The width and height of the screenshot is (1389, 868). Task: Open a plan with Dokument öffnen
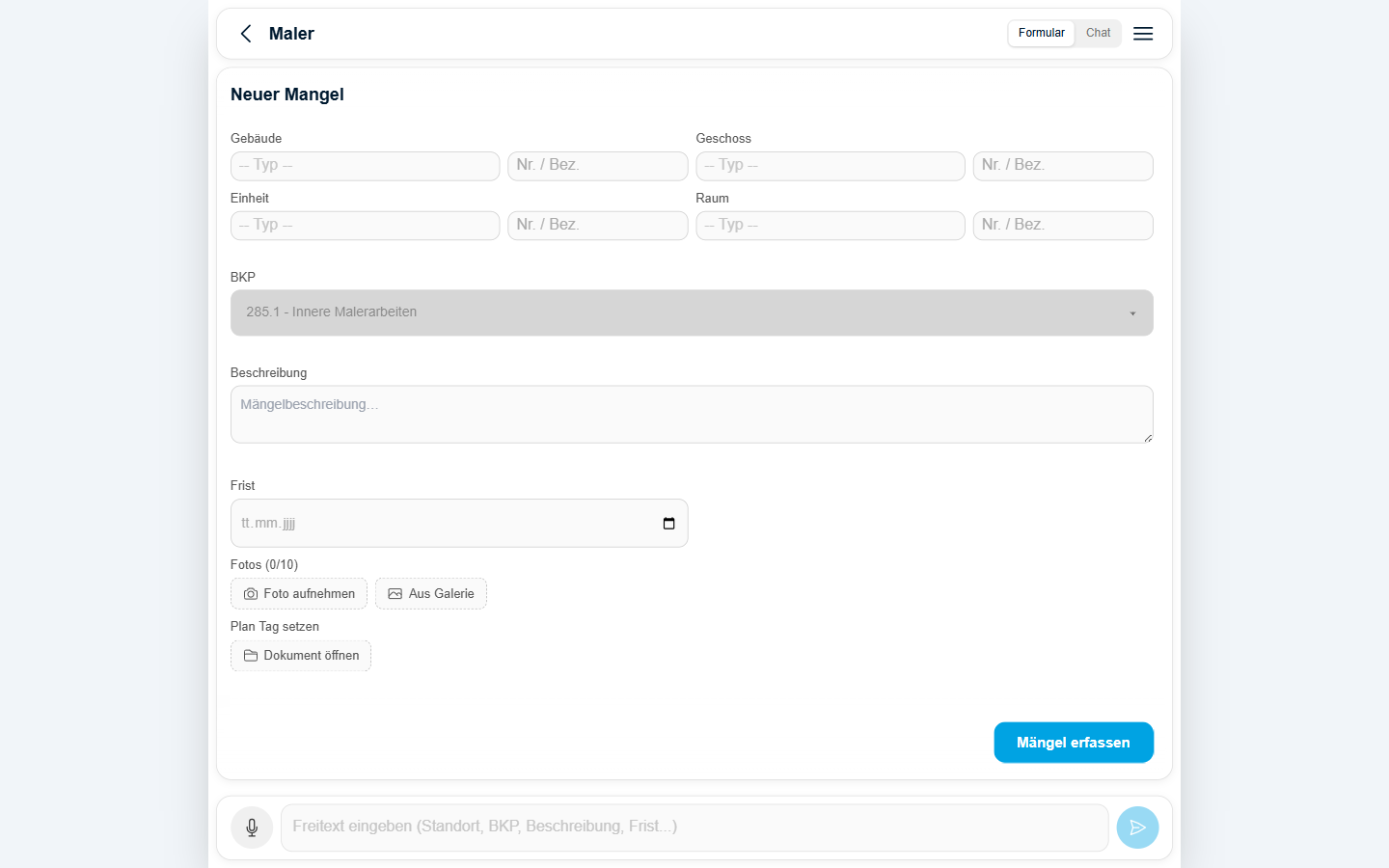(301, 656)
